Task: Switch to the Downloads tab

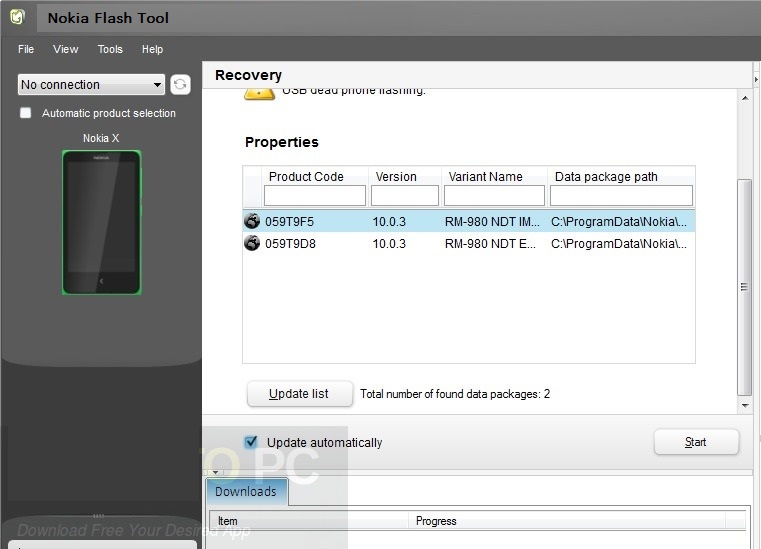Action: pyautogui.click(x=246, y=491)
